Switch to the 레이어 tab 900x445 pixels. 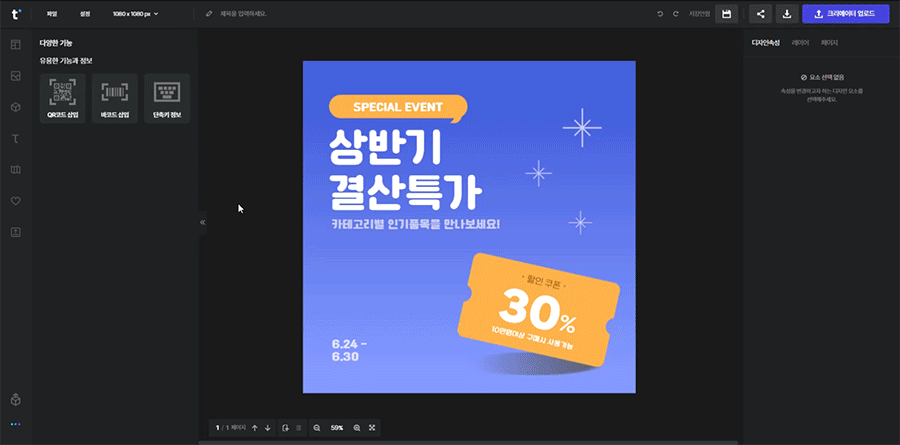coord(800,43)
